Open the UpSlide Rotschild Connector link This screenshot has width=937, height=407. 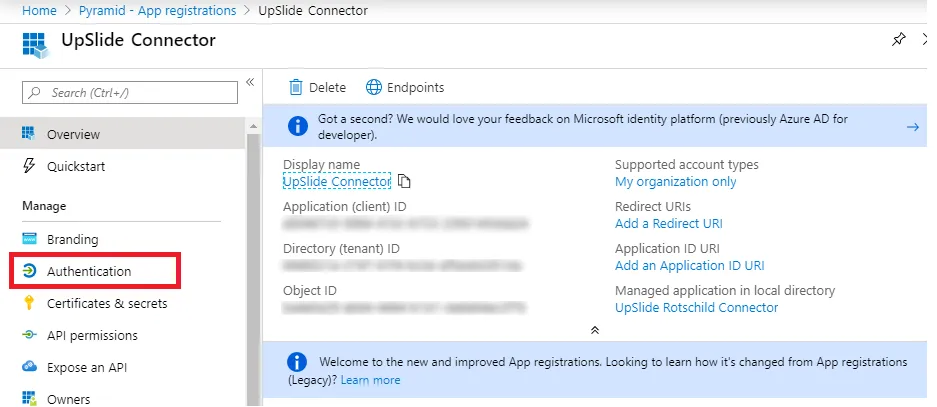(x=696, y=307)
